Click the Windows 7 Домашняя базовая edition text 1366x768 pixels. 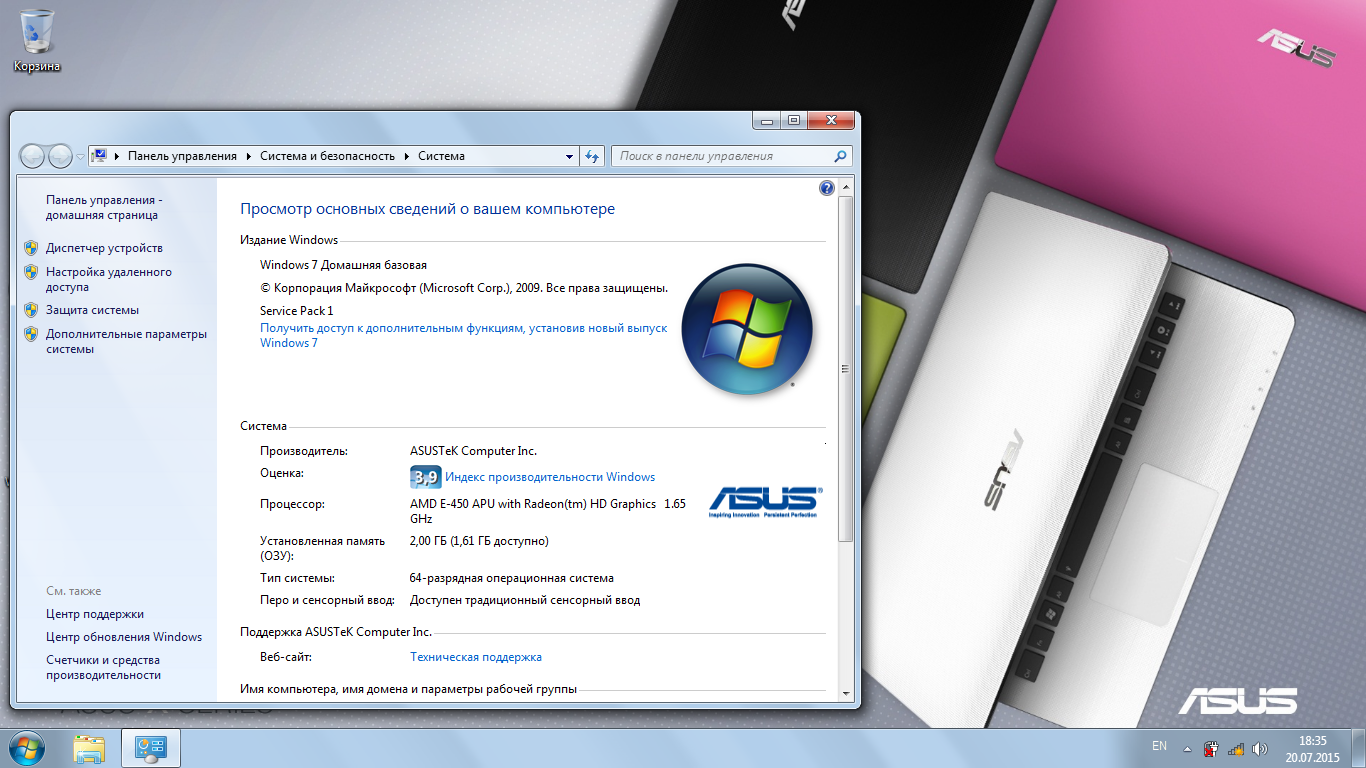point(343,265)
